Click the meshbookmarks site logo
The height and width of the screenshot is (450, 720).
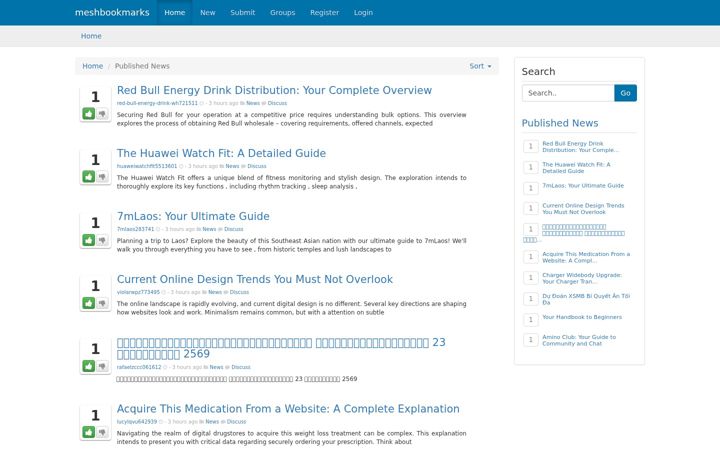(x=112, y=12)
